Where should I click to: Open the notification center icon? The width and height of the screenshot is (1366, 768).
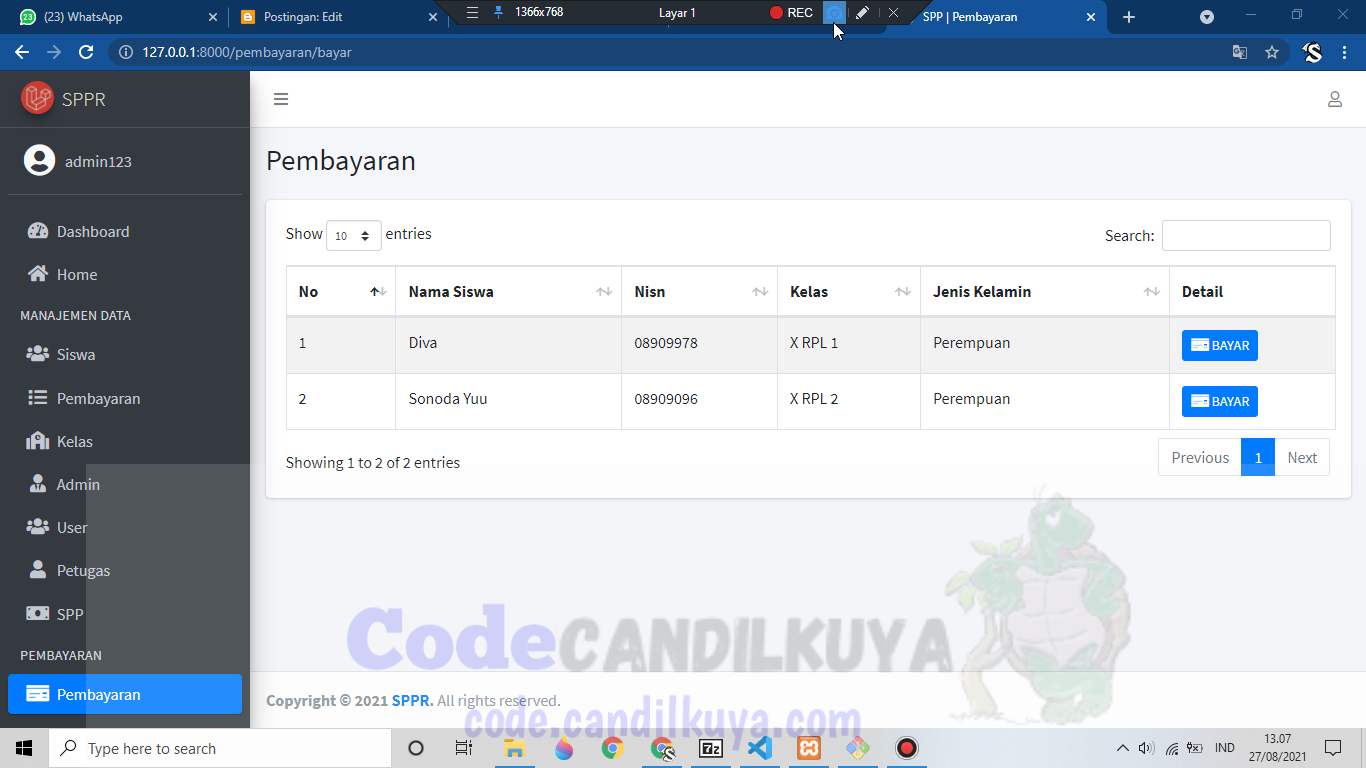[x=1333, y=748]
